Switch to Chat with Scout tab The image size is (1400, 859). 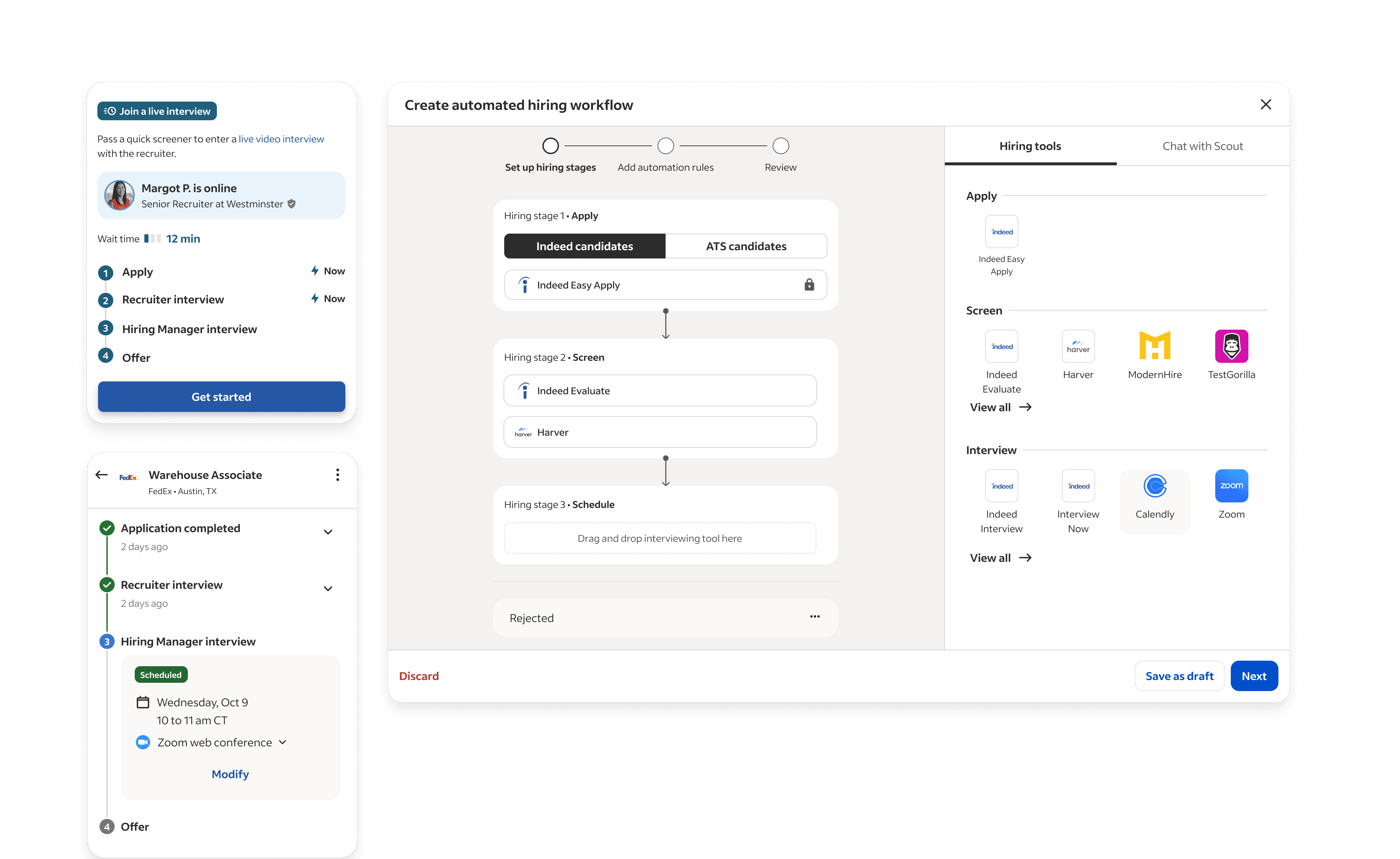1202,146
